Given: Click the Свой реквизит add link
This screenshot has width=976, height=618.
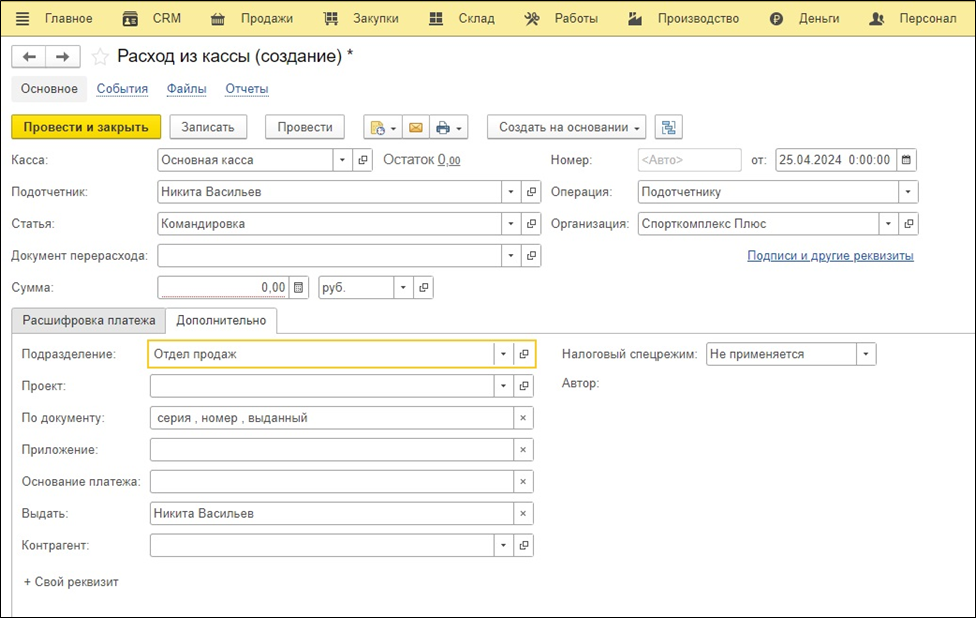Looking at the screenshot, I should tap(71, 582).
